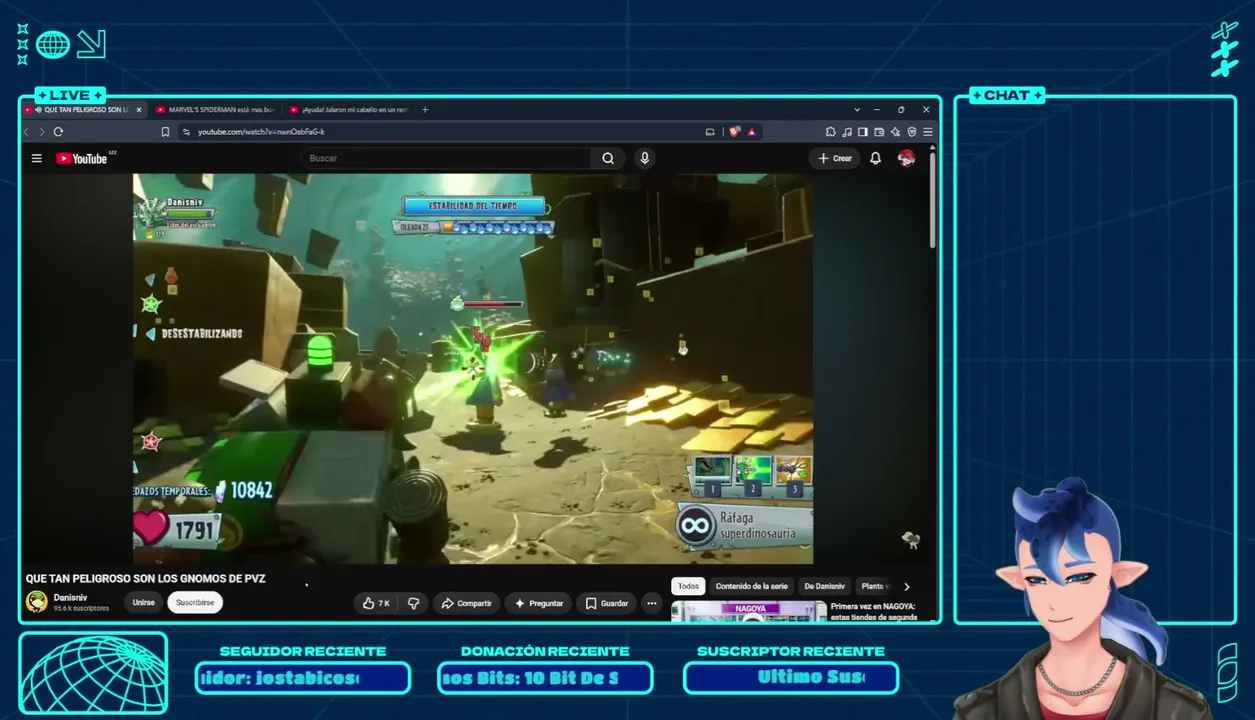Click the browser forward arrow
The height and width of the screenshot is (720, 1255).
click(41, 132)
